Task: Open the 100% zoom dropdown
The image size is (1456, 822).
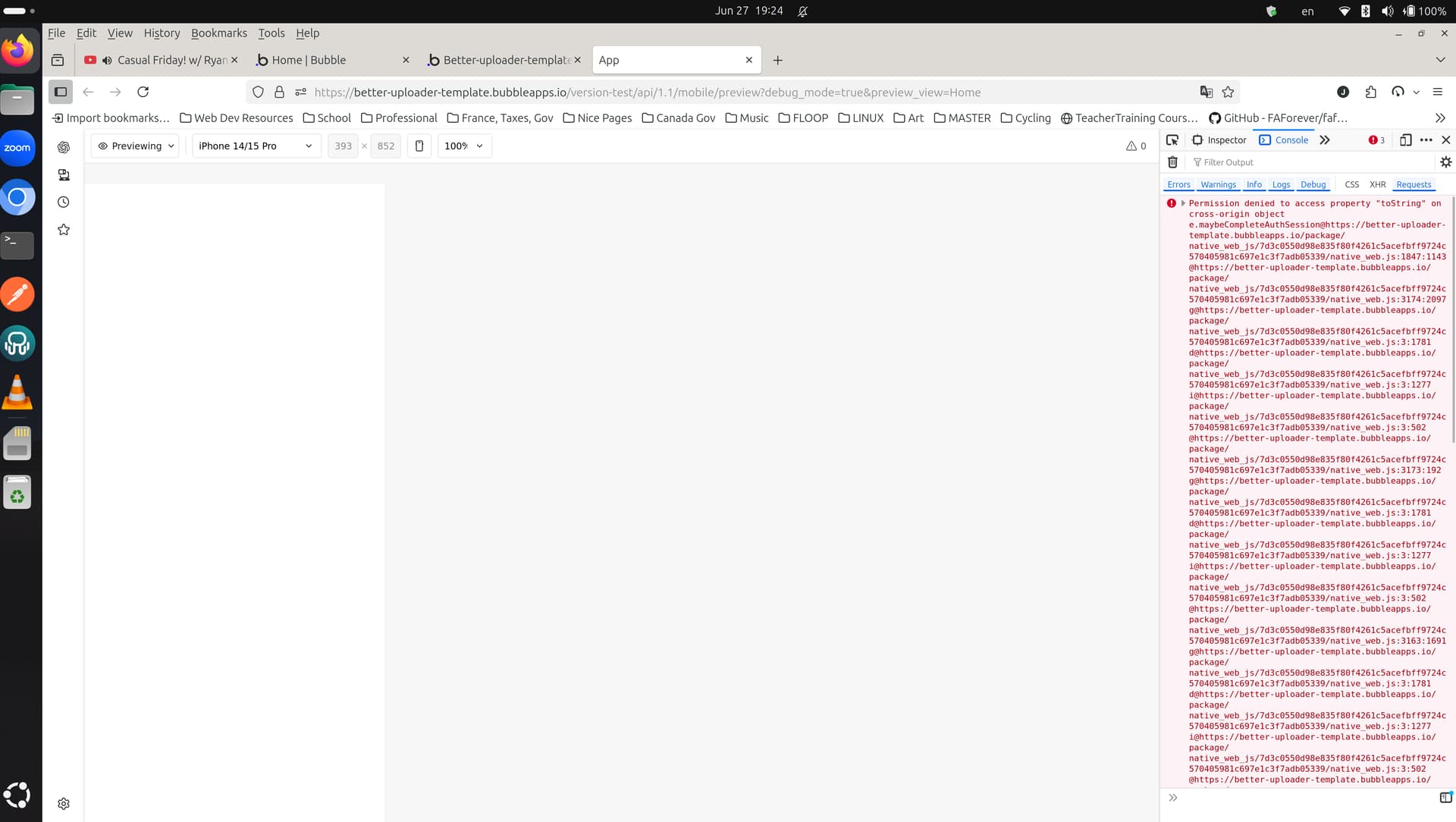Action: click(x=464, y=146)
